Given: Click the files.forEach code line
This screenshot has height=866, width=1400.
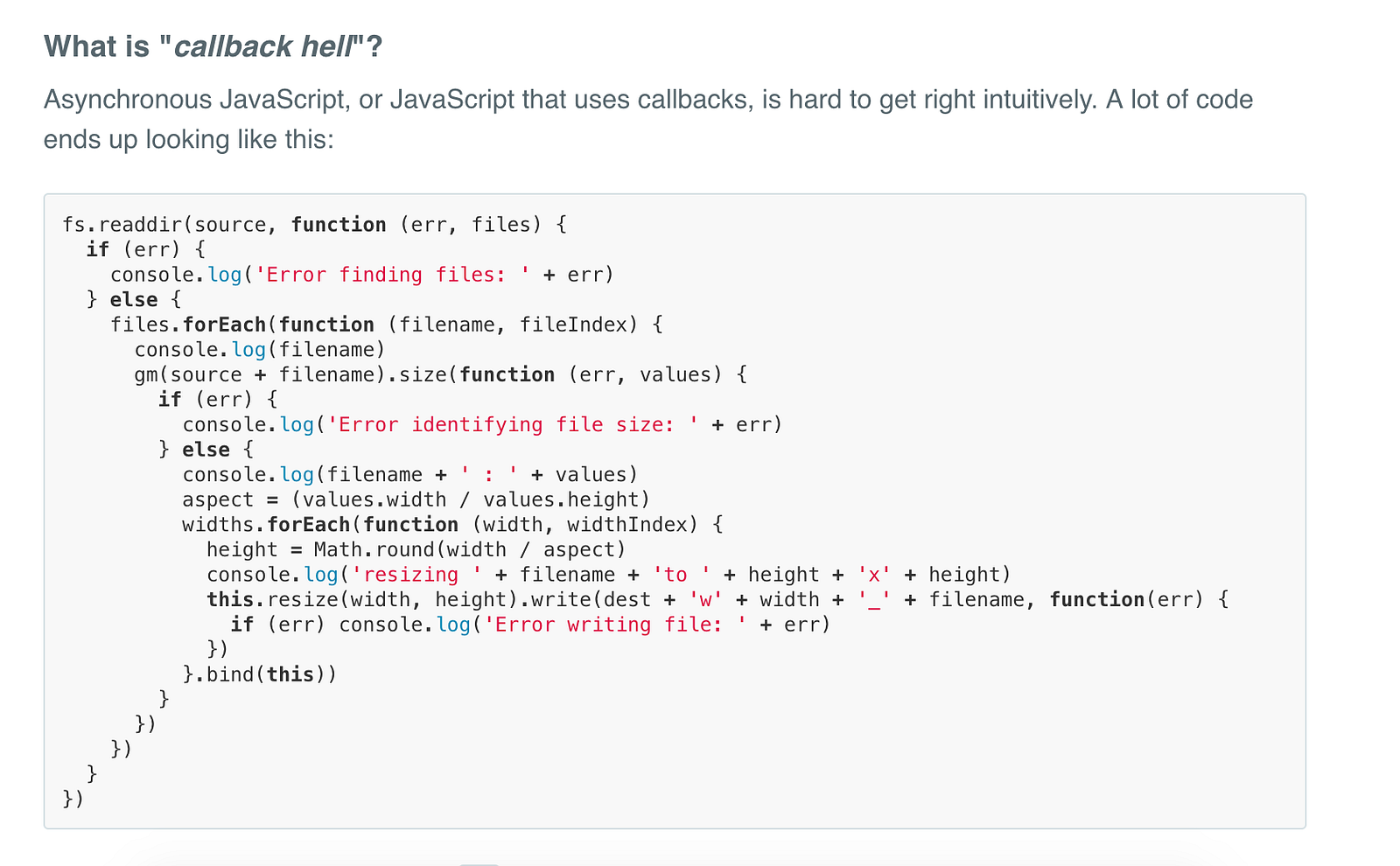Looking at the screenshot, I should [x=387, y=325].
